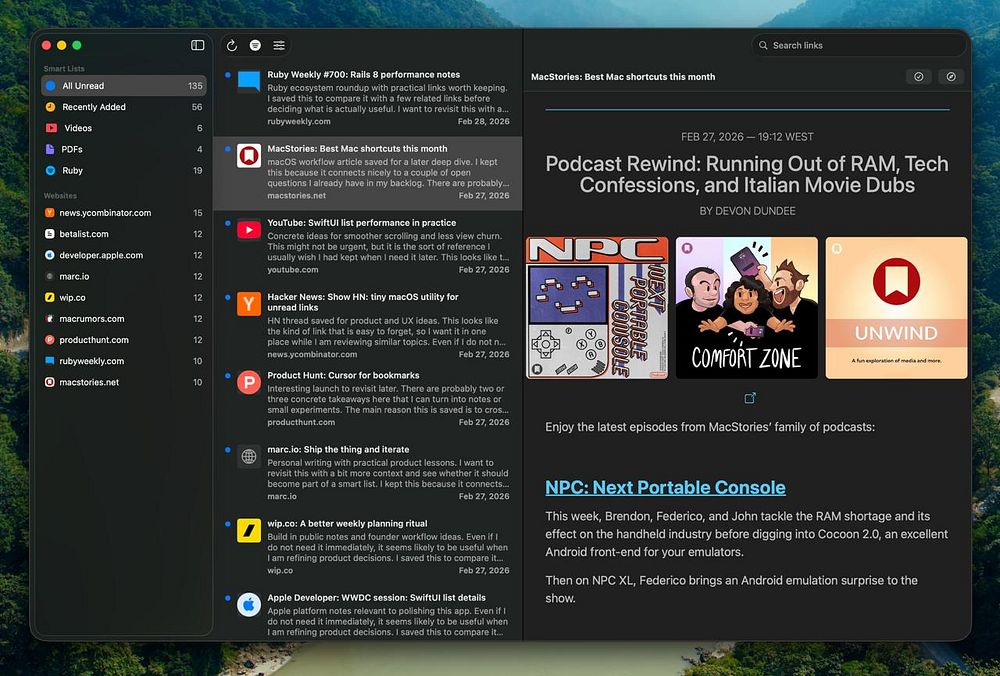The image size is (1000, 676).
Task: Open article in browser via compass icon
Action: 951,77
